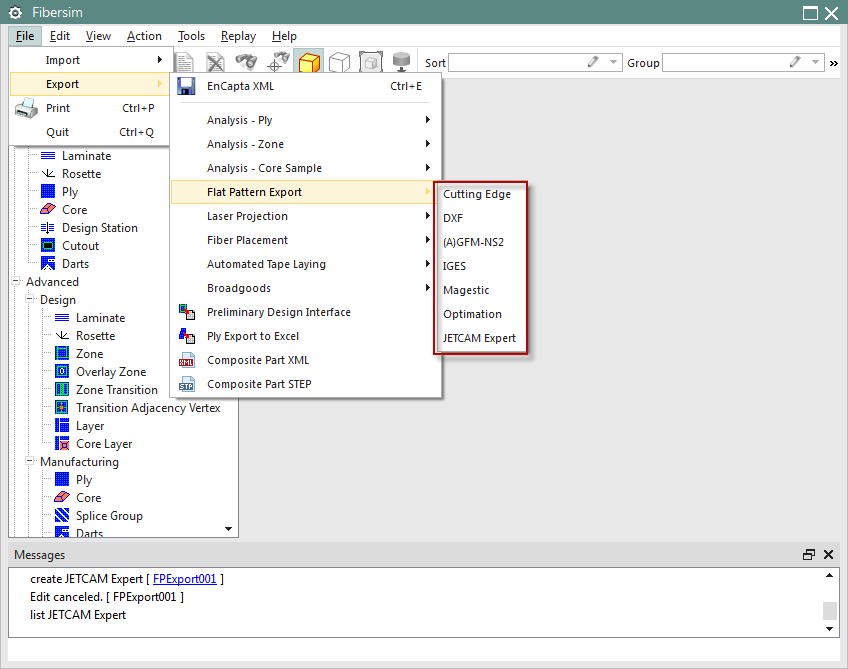Select the shaded cube view icon
The height and width of the screenshot is (669, 848).
pyautogui.click(x=309, y=61)
